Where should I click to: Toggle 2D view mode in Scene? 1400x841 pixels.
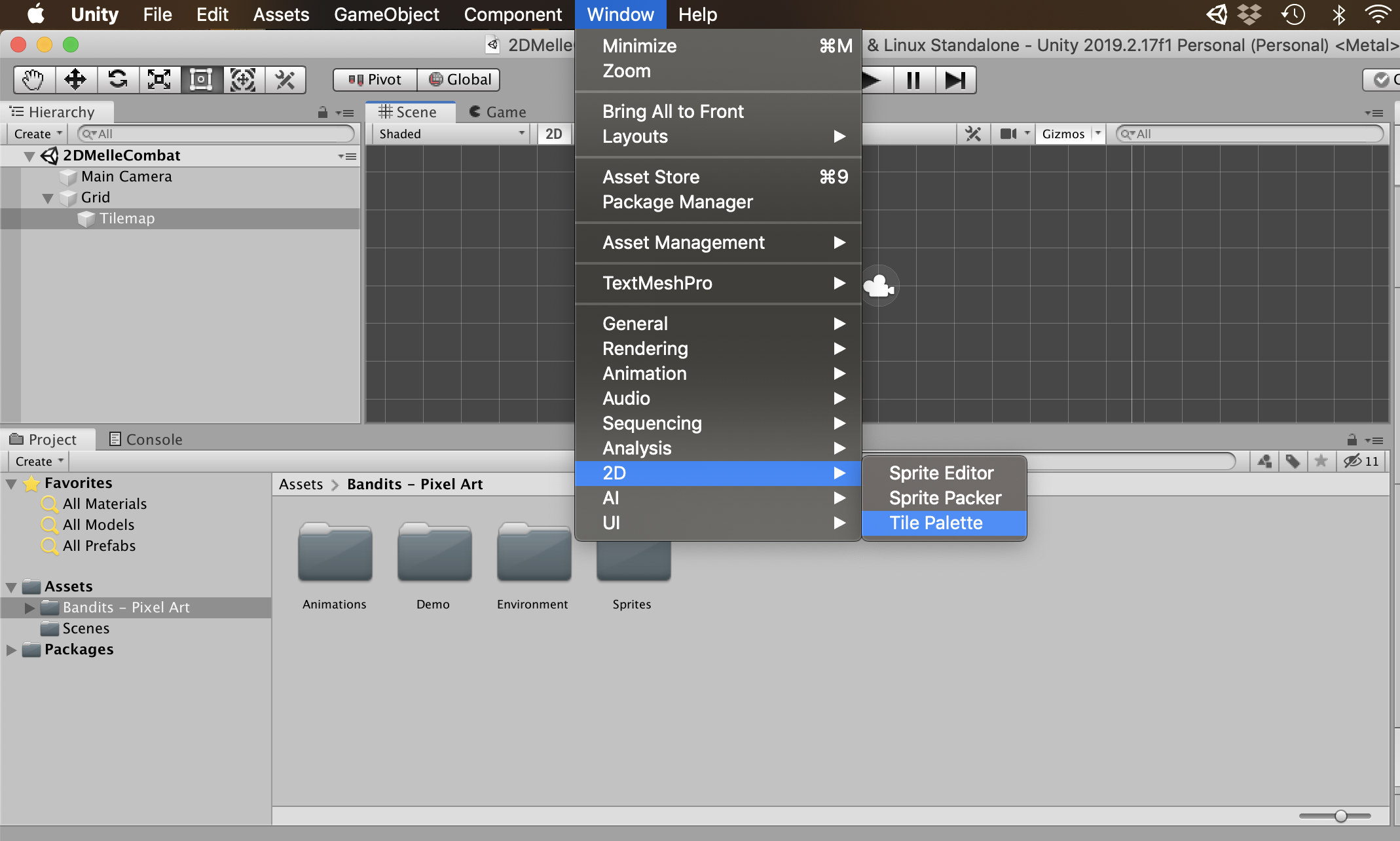coord(553,134)
